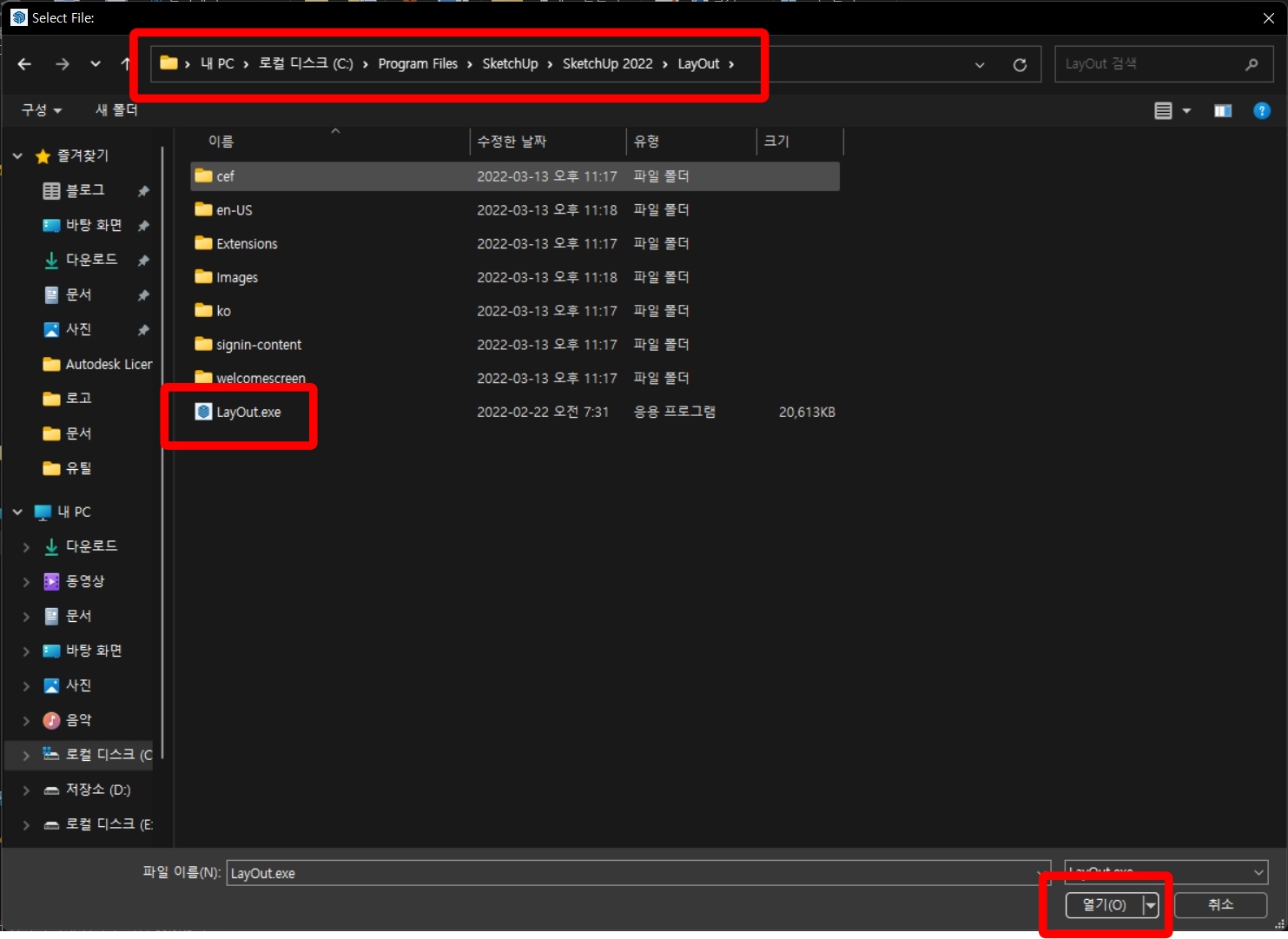Open 블로그 in the favorites list
Viewport: 1288px width, 939px height.
[85, 190]
